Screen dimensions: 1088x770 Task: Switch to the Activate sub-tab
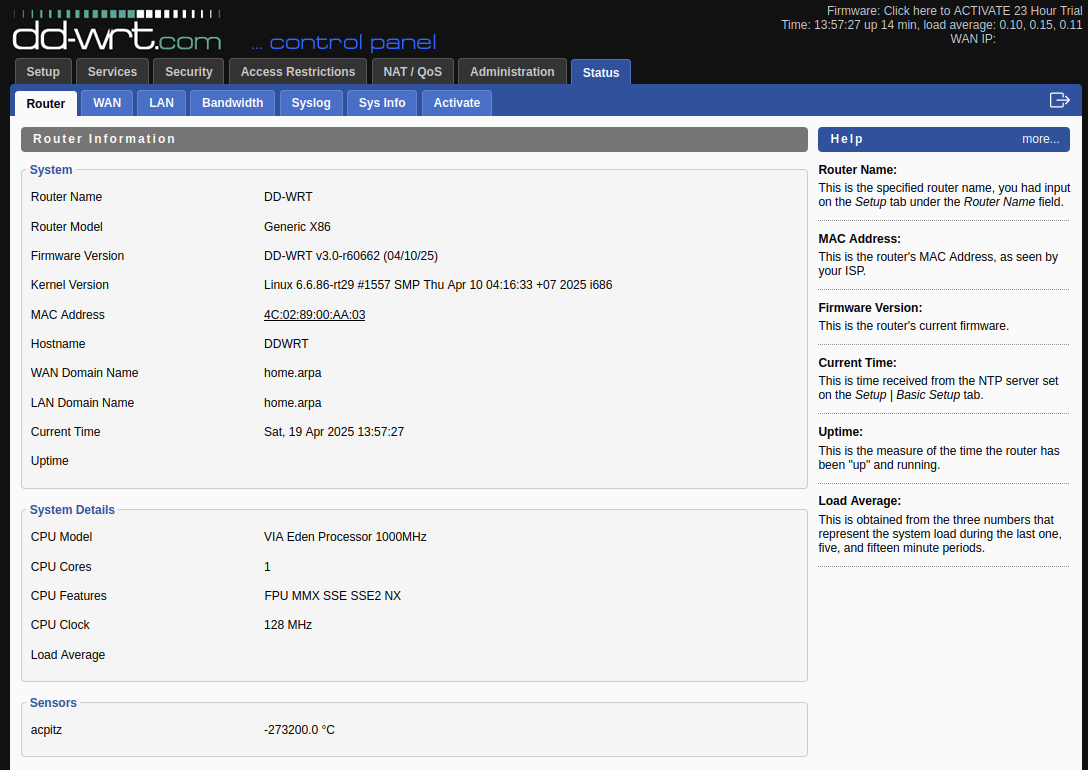[457, 103]
